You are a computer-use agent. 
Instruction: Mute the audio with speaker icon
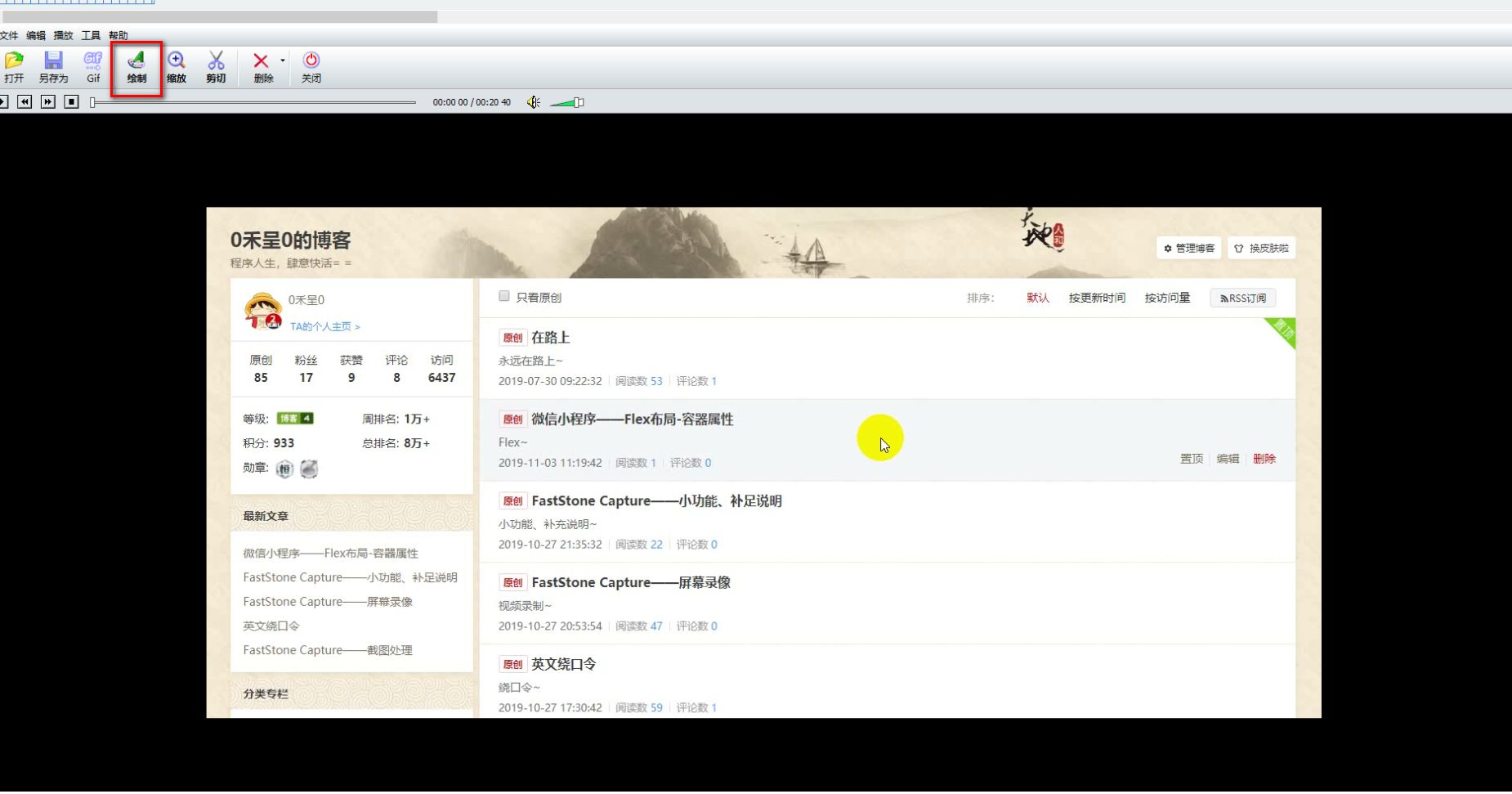coord(534,102)
